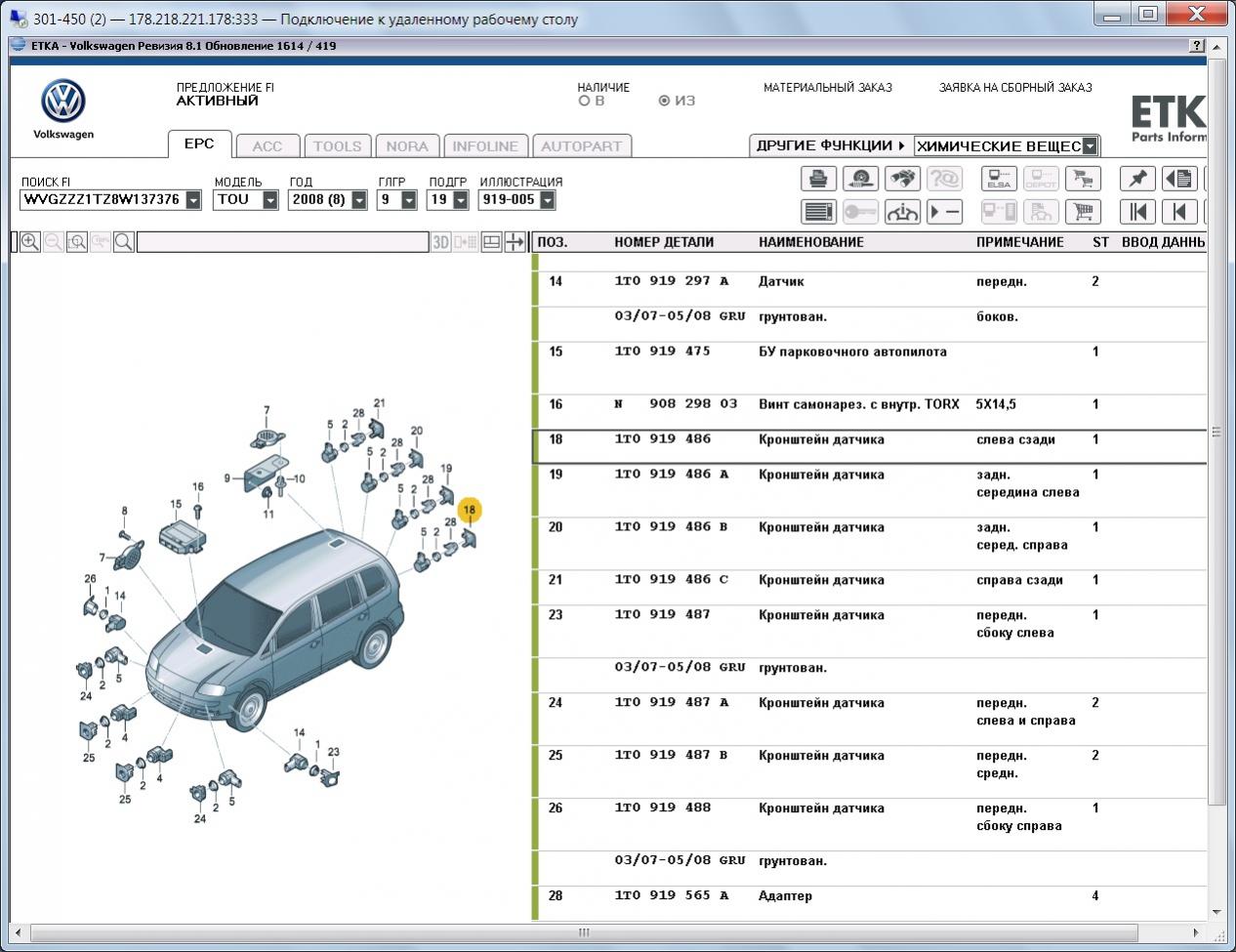
Task: Select the 'ИЗ' availability radio button
Action: pyautogui.click(x=665, y=101)
